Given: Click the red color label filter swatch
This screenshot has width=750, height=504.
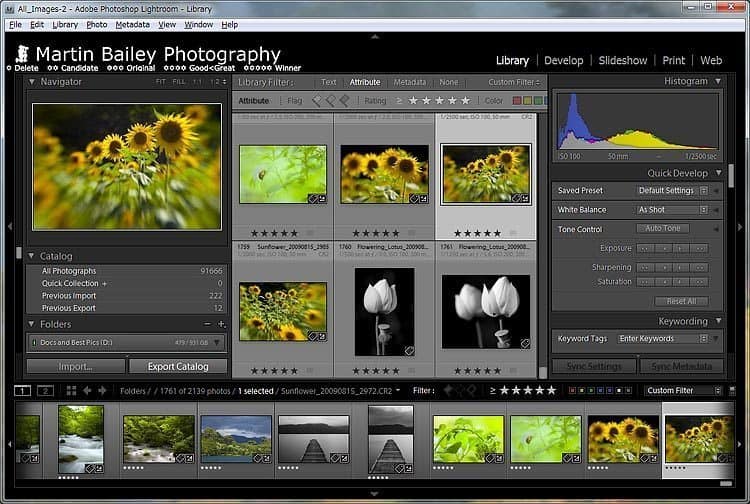Looking at the screenshot, I should (517, 101).
